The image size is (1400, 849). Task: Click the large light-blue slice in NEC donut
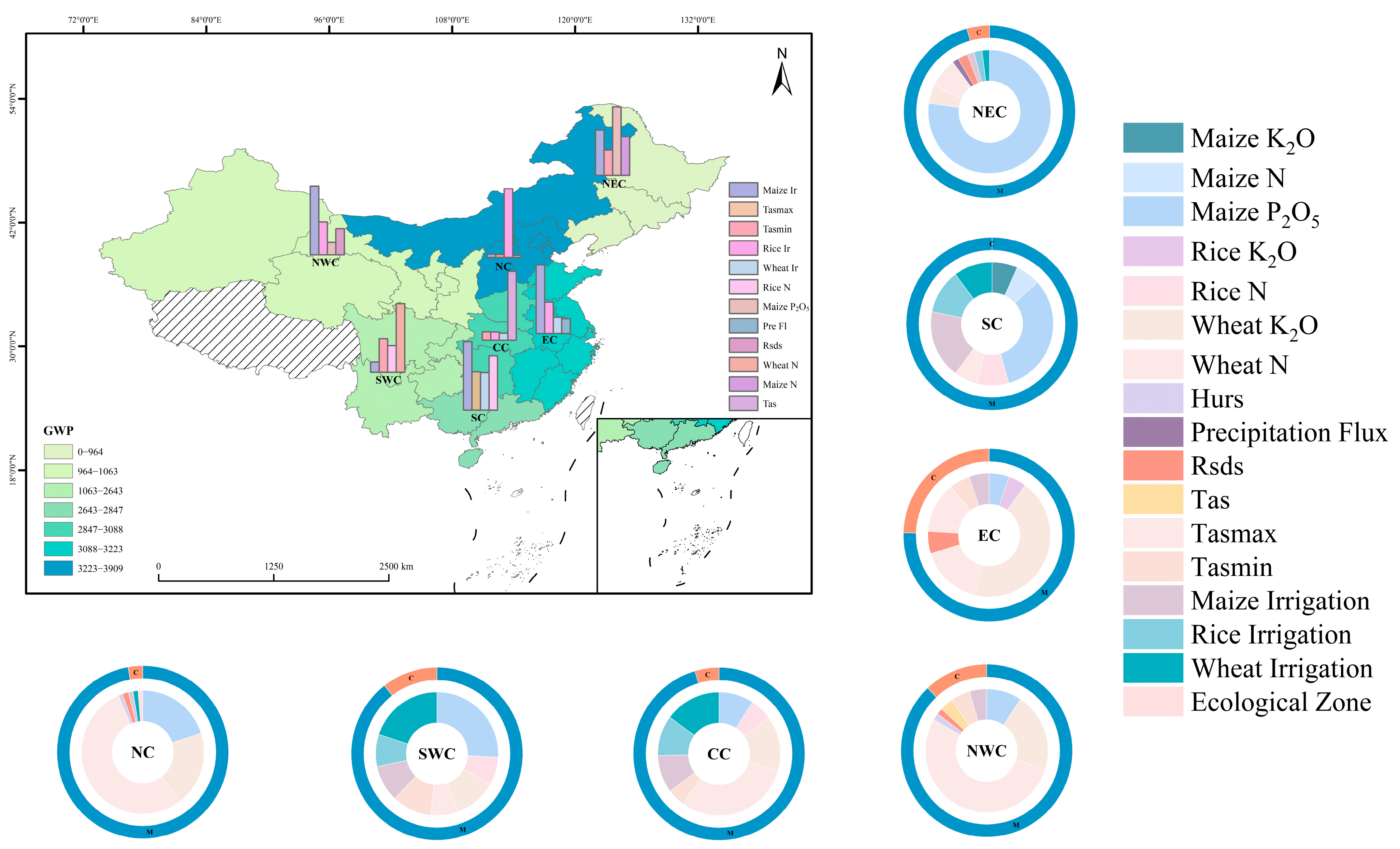(1017, 148)
